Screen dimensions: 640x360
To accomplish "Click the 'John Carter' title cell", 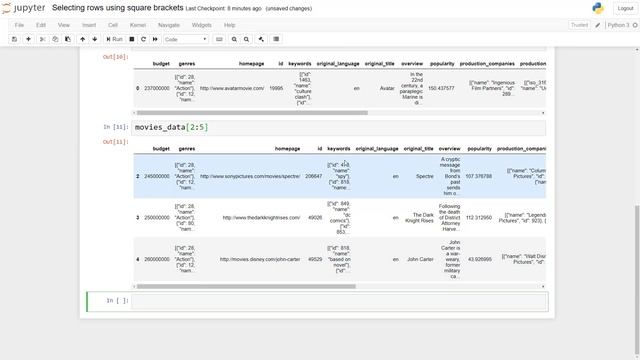I will click(x=420, y=259).
